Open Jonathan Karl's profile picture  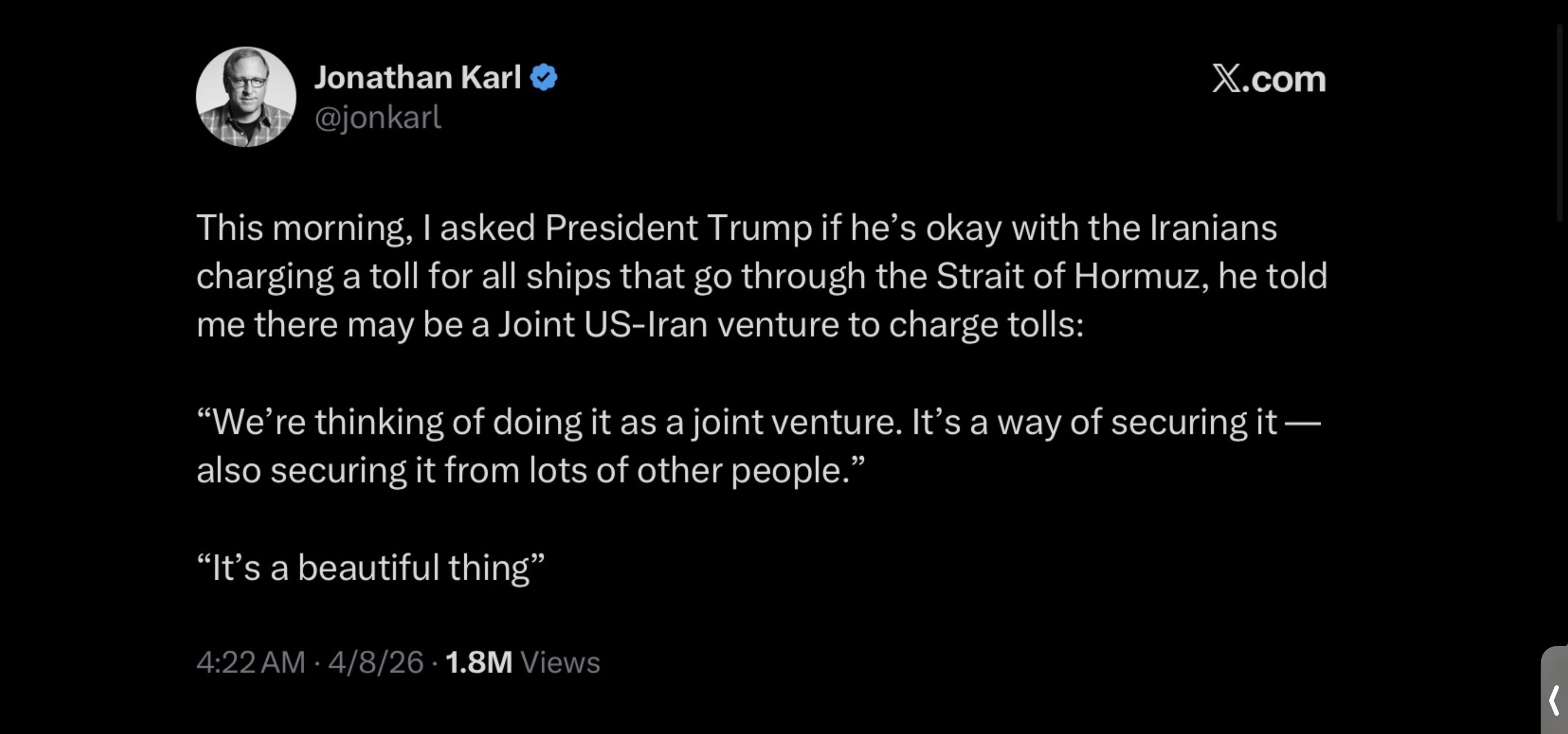pyautogui.click(x=246, y=97)
